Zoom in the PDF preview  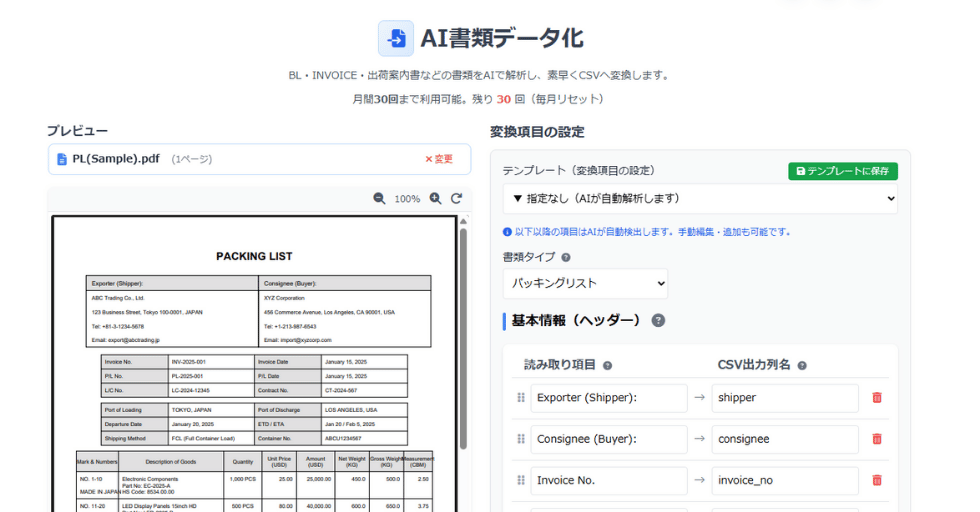coord(436,198)
